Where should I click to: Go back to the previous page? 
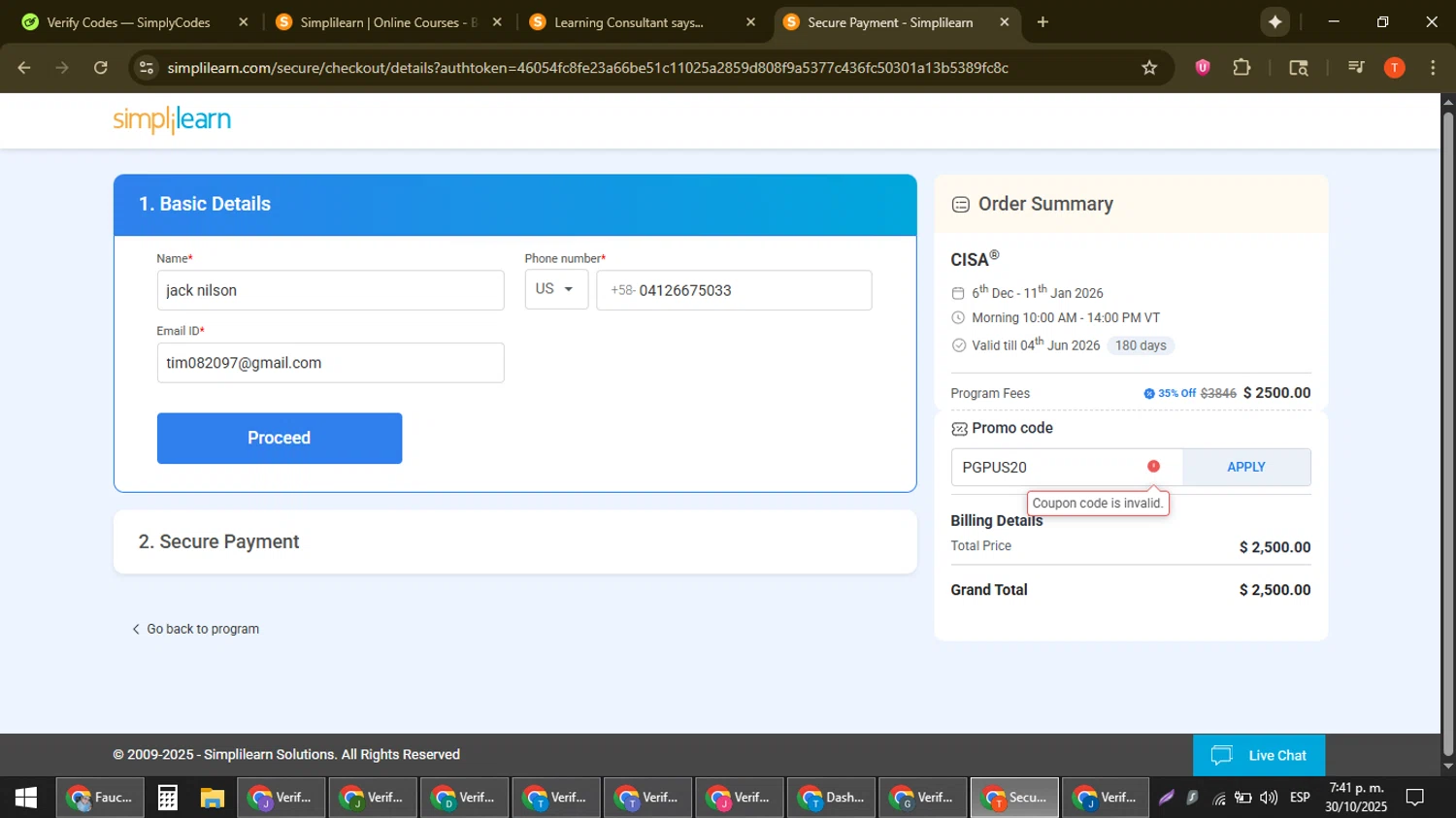24,67
